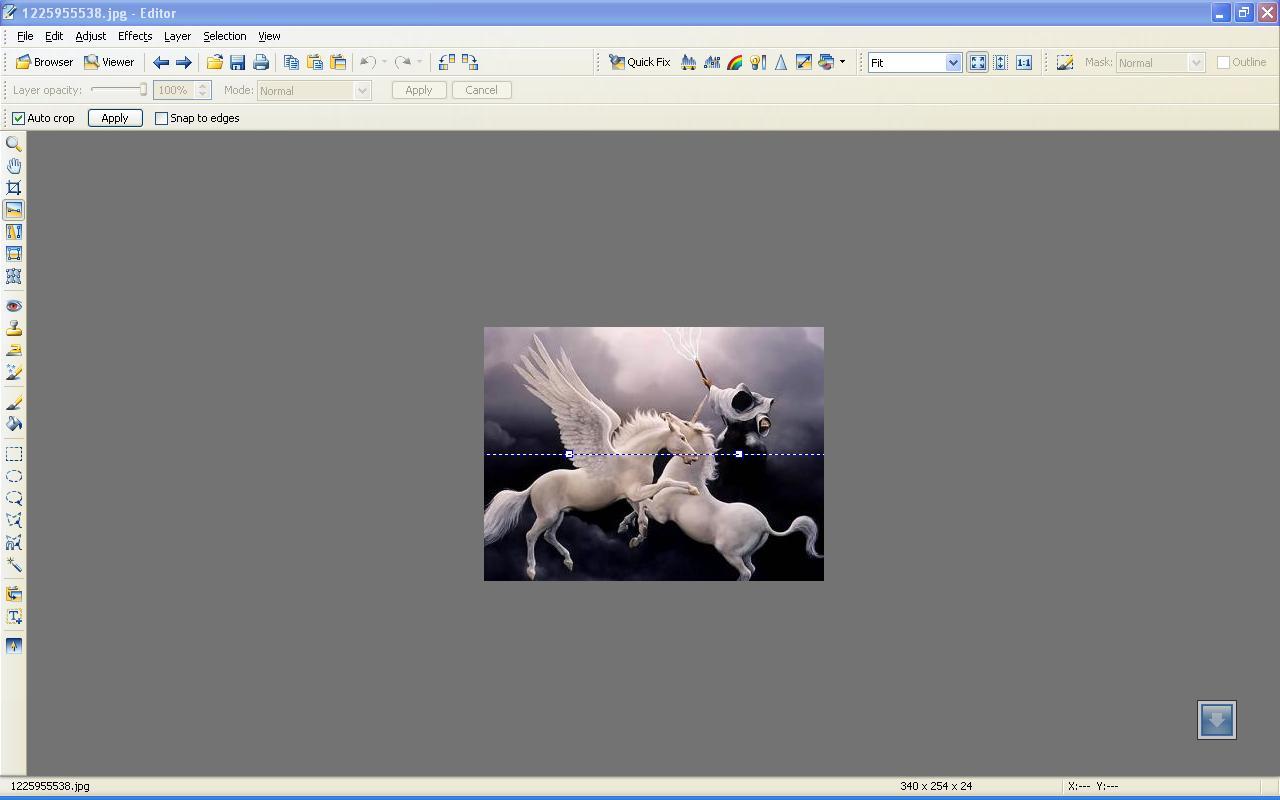
Task: Pick the Lasso selection tool
Action: (x=14, y=499)
